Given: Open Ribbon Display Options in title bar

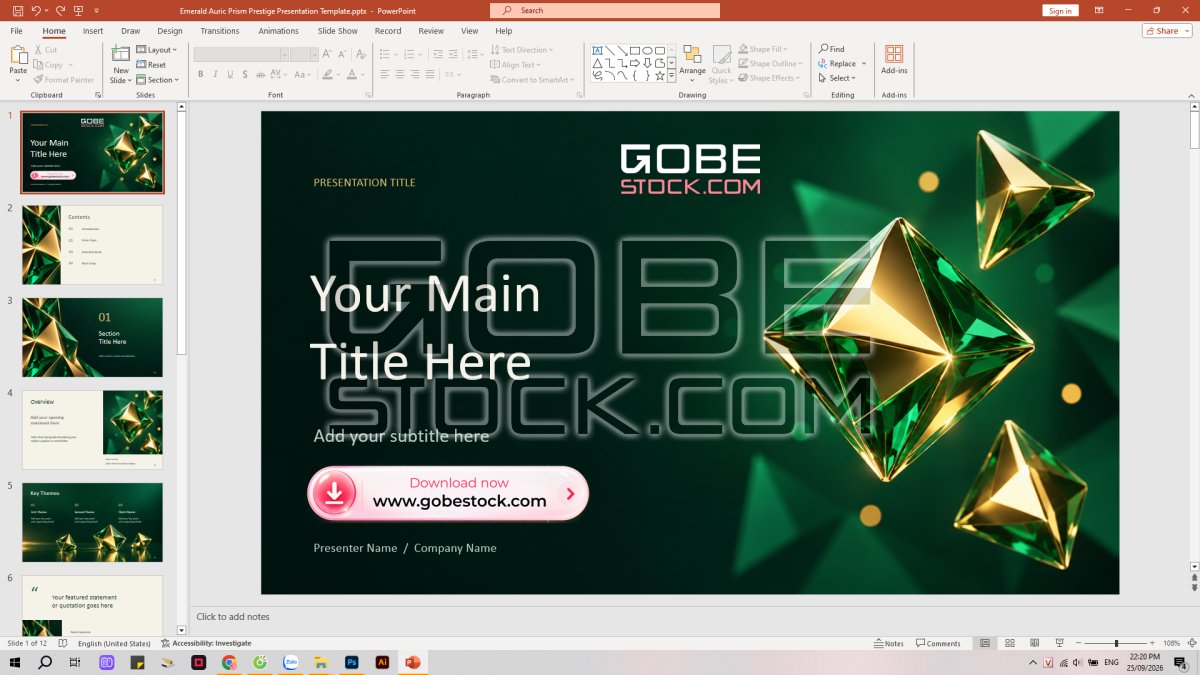Looking at the screenshot, I should click(x=1099, y=10).
